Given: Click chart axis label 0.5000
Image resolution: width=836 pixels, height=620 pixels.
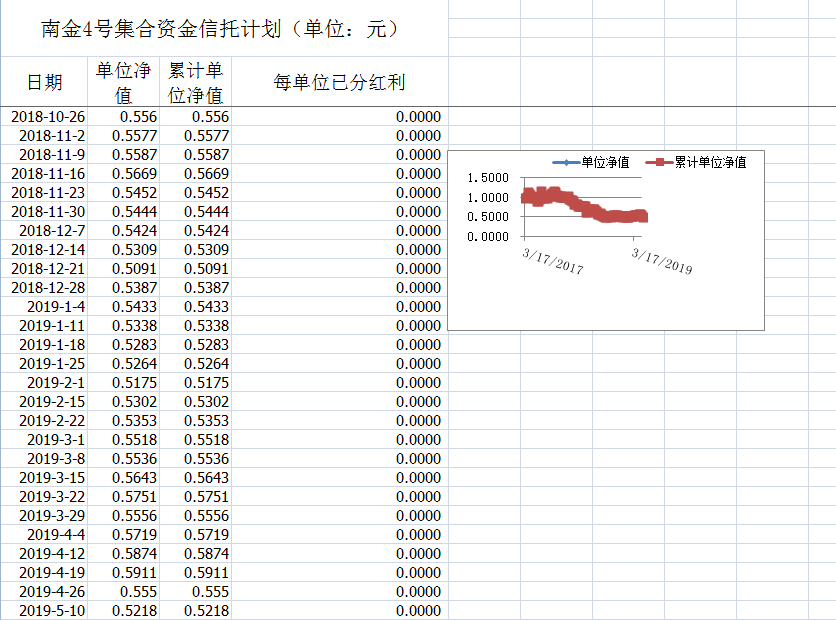Looking at the screenshot, I should click(x=488, y=217).
